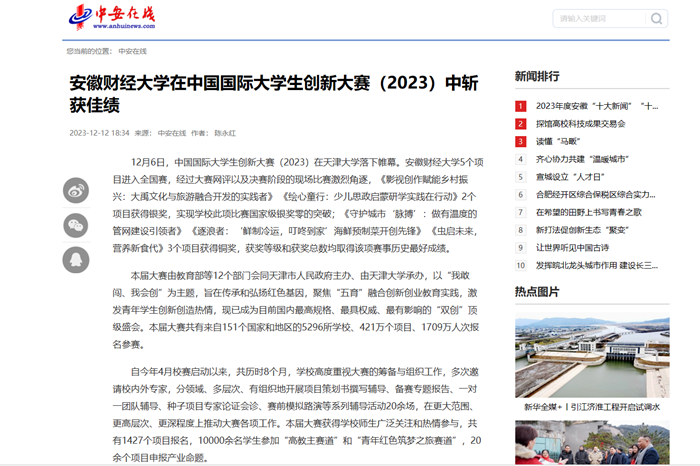Open the 引江济淮工程 canal photo thumbnail

(x=591, y=356)
